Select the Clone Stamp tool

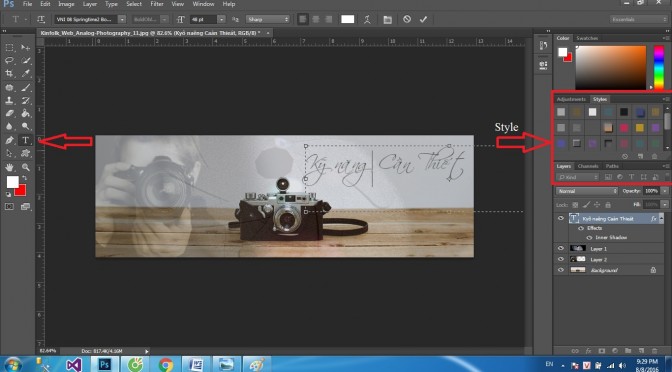pyautogui.click(x=9, y=101)
